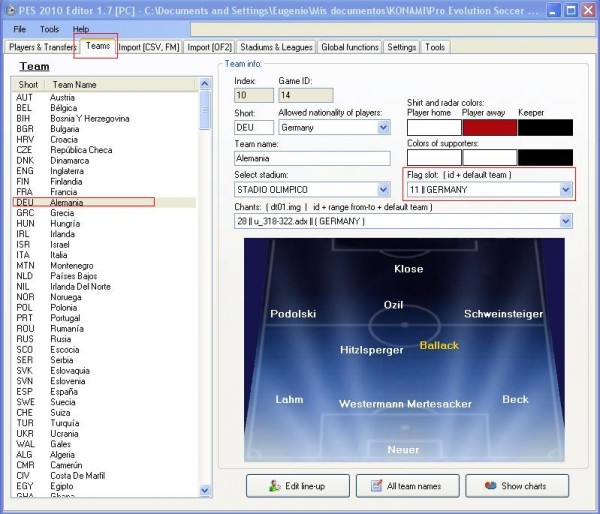Viewport: 600px width, 514px height.
Task: Click Beck on the formation pitch
Action: point(515,399)
